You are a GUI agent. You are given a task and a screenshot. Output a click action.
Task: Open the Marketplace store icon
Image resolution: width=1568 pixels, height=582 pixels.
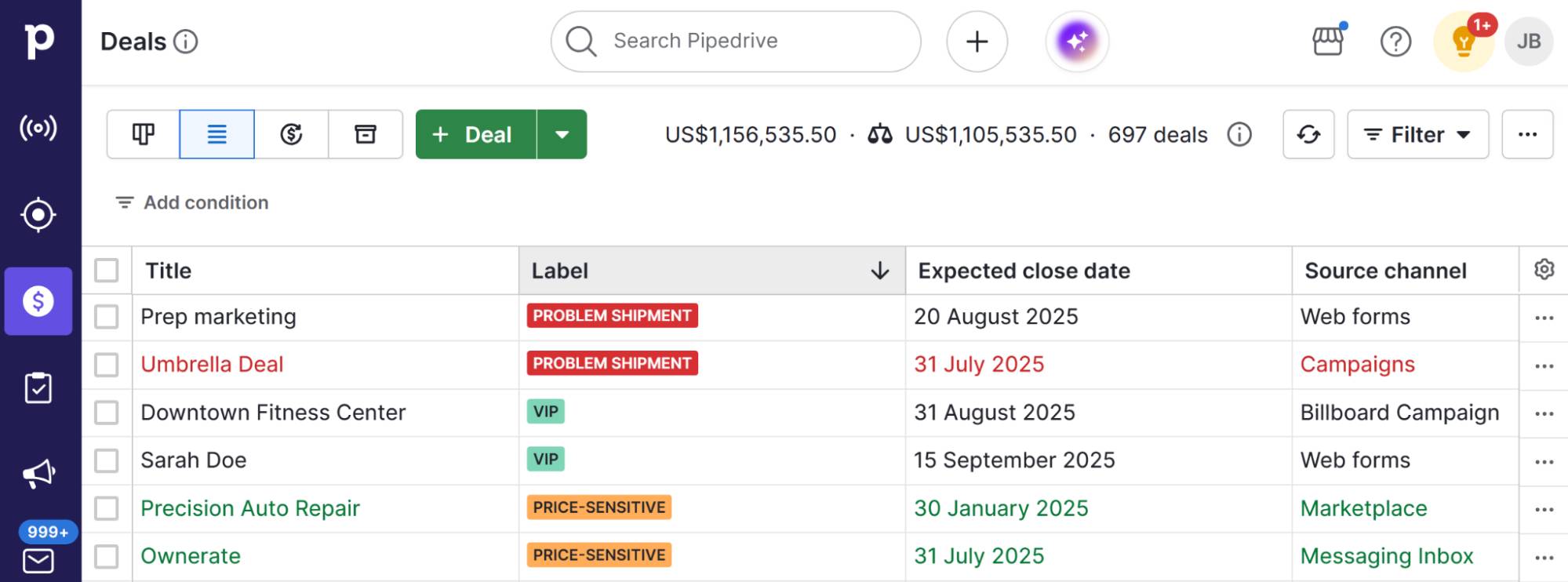click(x=1328, y=42)
